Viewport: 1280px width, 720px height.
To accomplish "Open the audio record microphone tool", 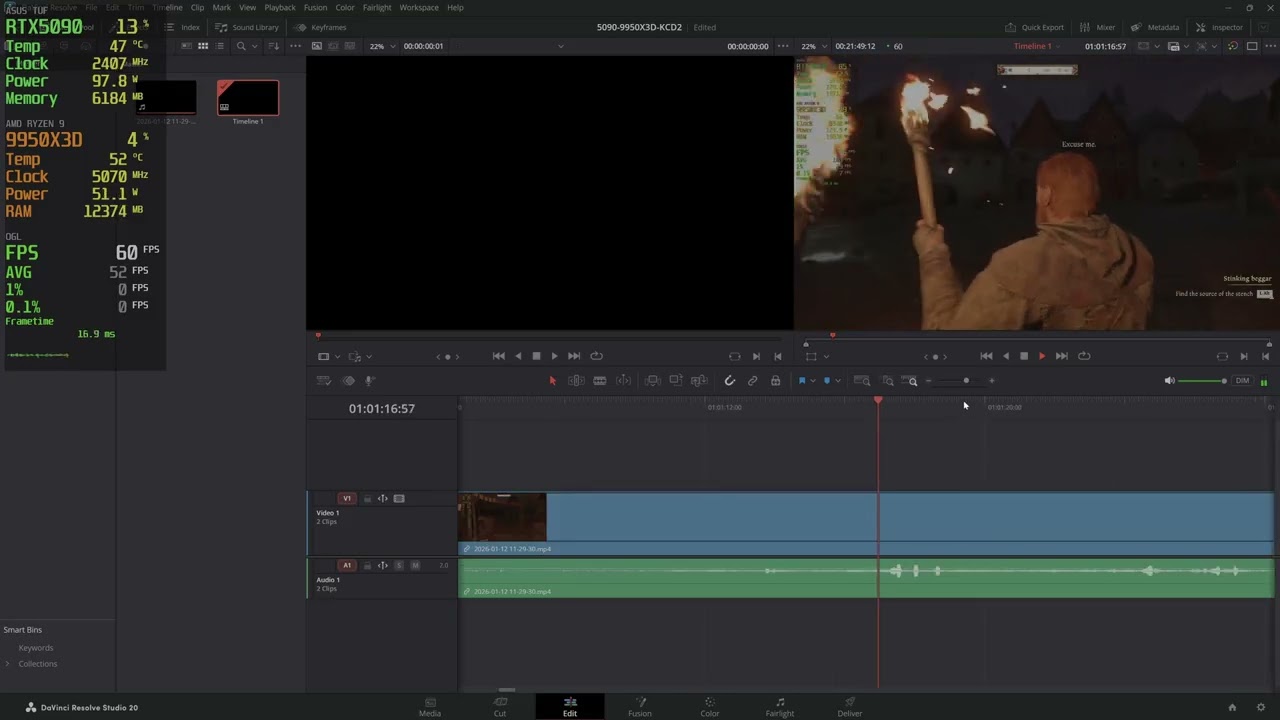I will pyautogui.click(x=370, y=381).
